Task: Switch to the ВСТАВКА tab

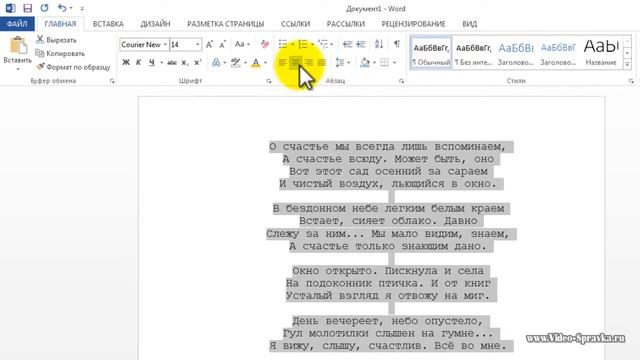Action: coord(108,24)
